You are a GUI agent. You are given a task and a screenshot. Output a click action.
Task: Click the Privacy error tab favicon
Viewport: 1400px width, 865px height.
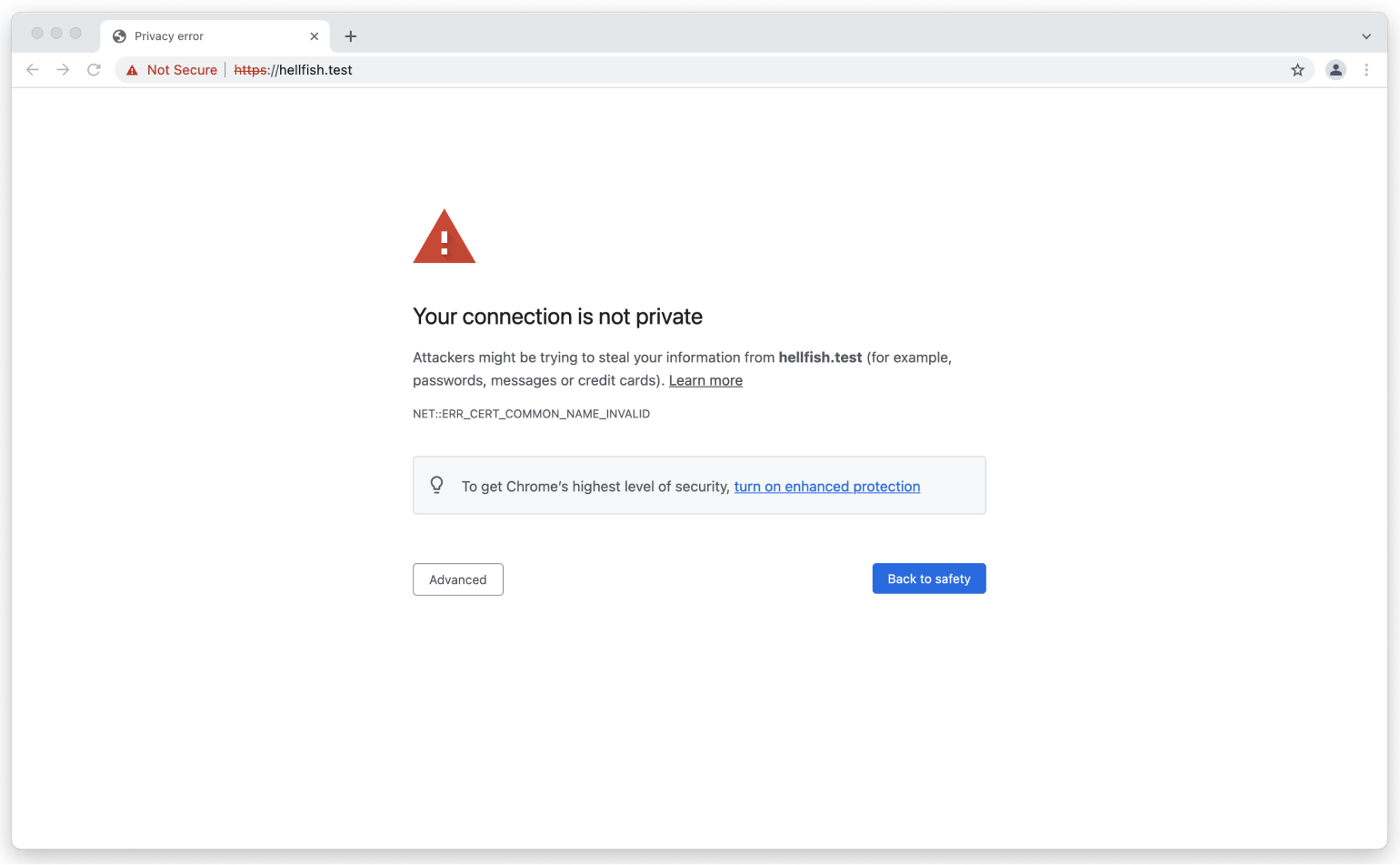pos(118,35)
